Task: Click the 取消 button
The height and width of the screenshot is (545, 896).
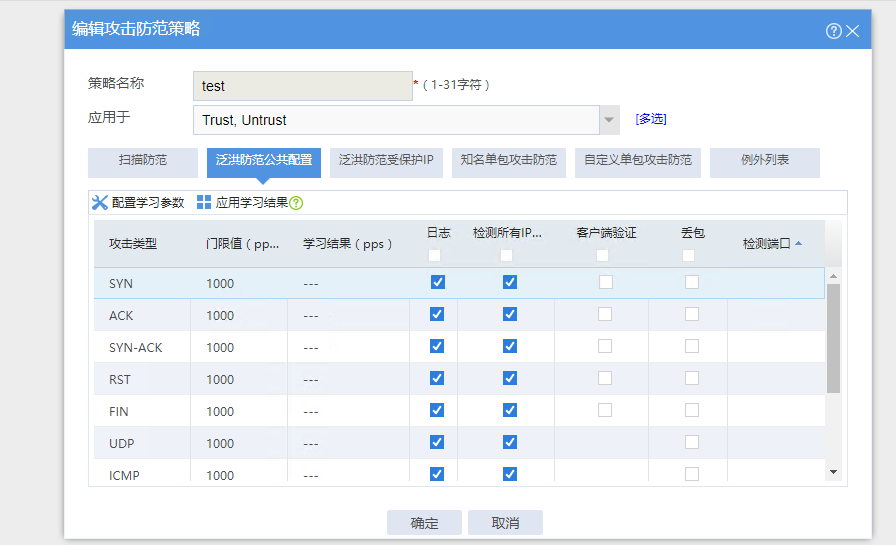Action: 505,523
